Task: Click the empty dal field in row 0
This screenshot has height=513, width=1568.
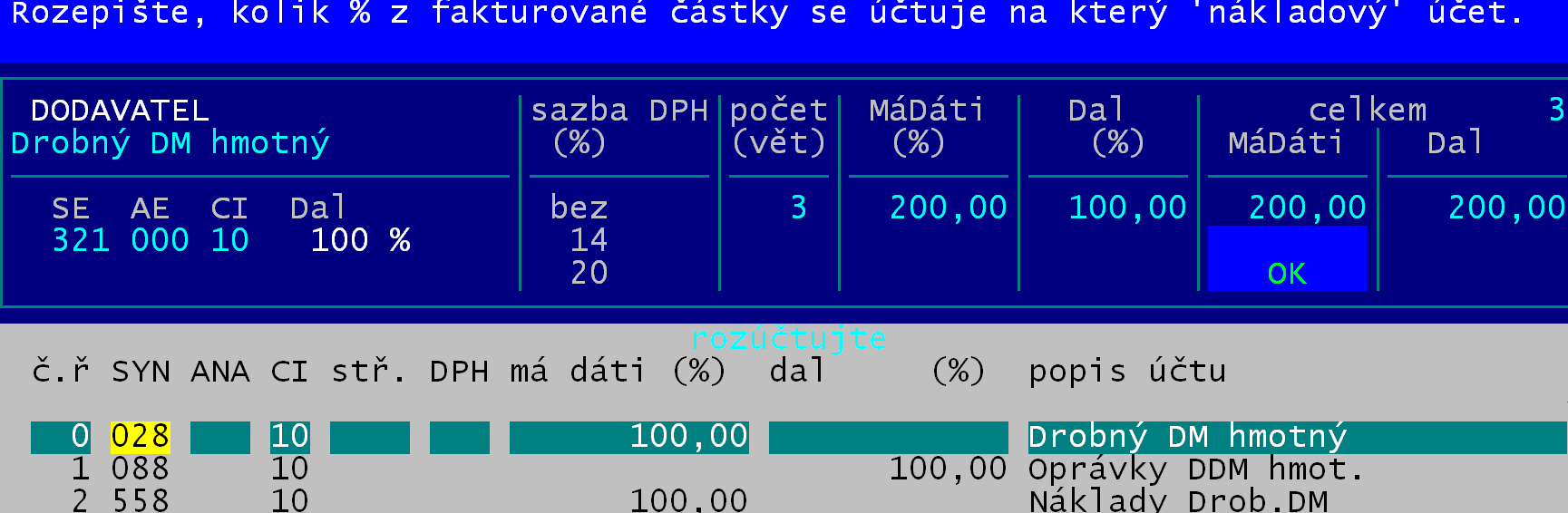Action: [889, 437]
